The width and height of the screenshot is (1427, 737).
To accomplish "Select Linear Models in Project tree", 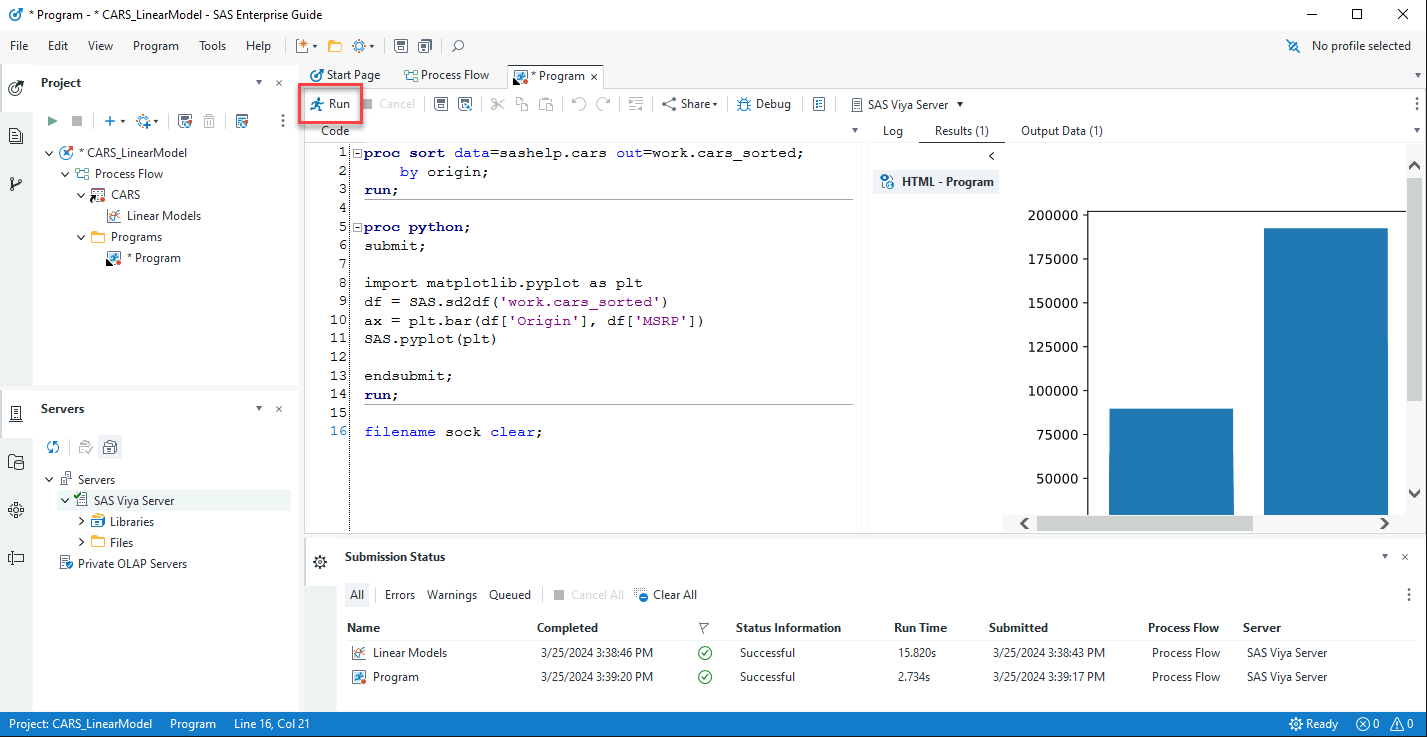I will 163,216.
